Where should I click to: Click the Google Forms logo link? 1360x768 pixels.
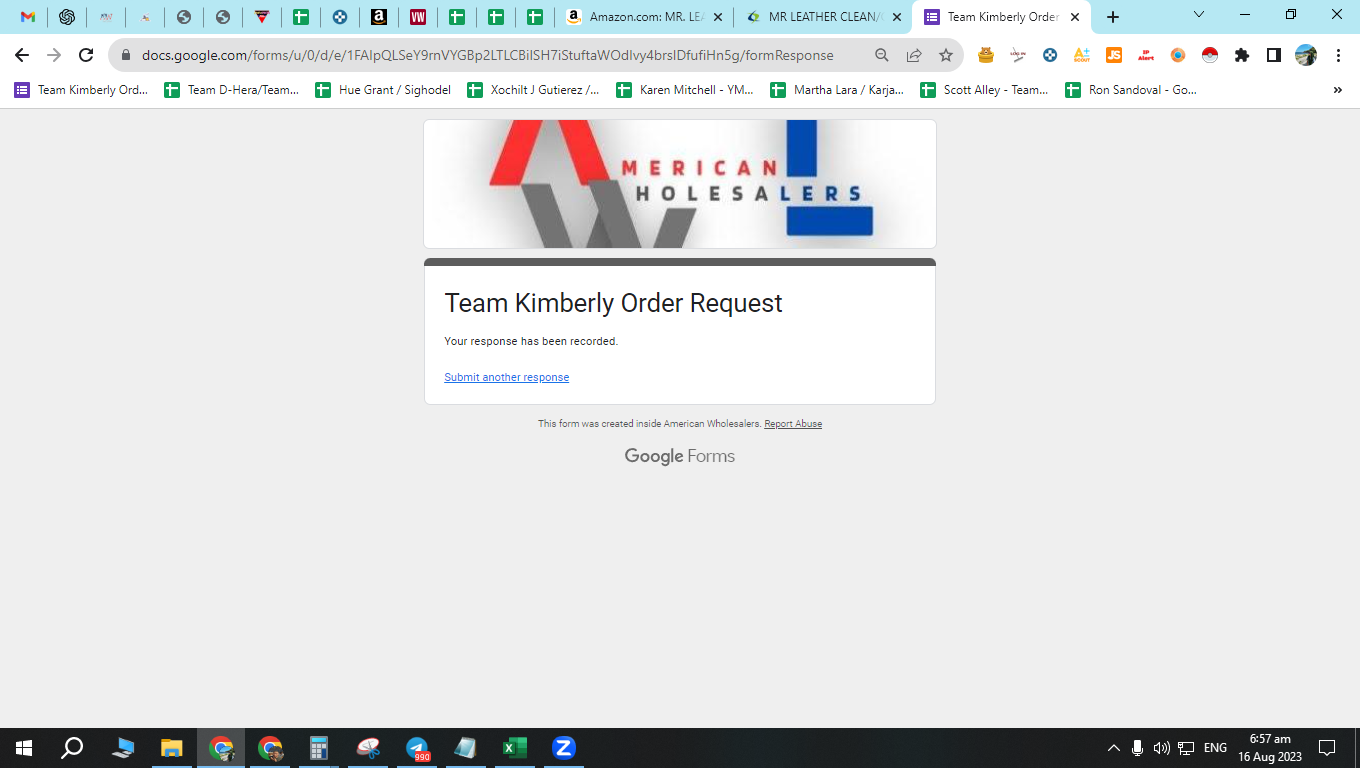click(x=680, y=456)
